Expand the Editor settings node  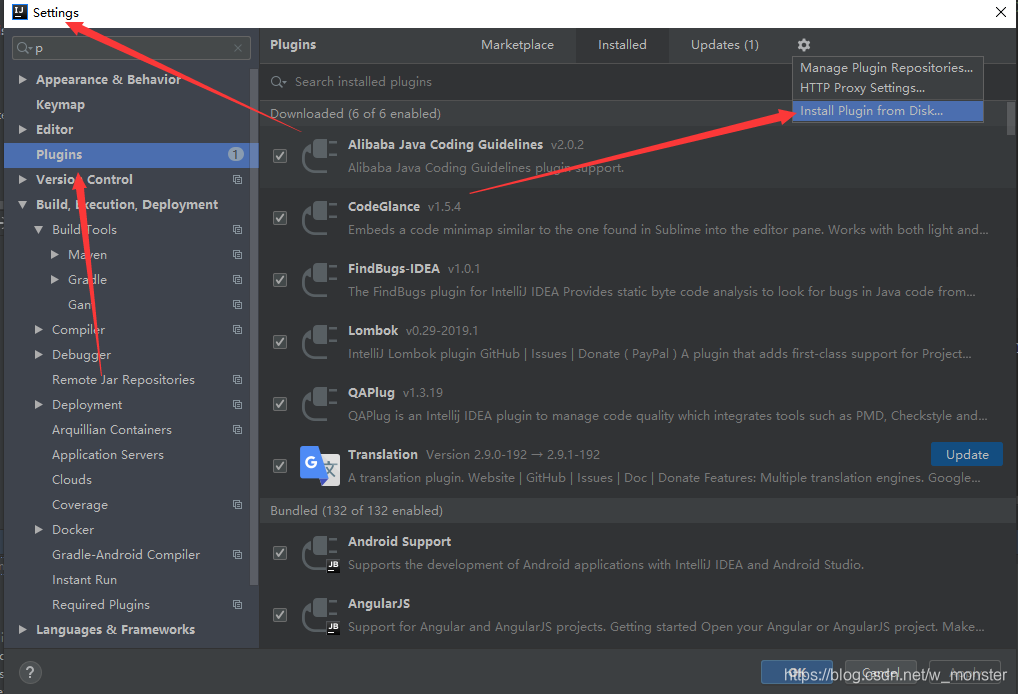click(23, 129)
